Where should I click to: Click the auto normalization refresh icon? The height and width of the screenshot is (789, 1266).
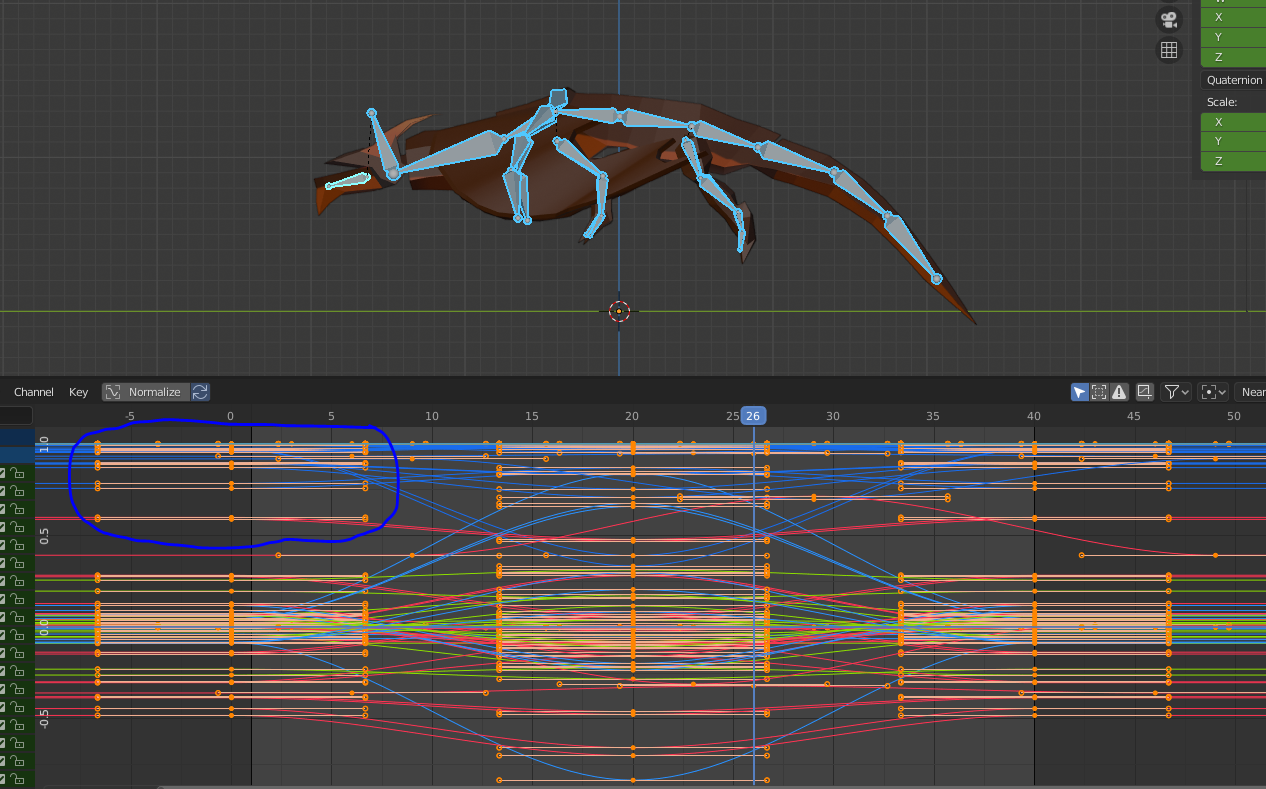coord(200,392)
